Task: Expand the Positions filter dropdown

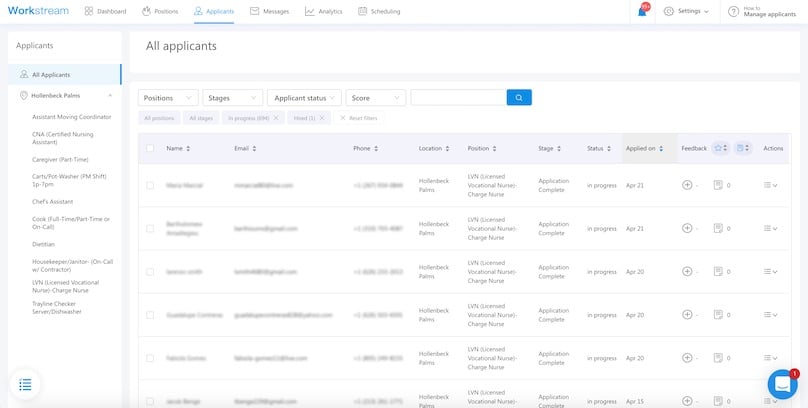Action: pyautogui.click(x=168, y=98)
